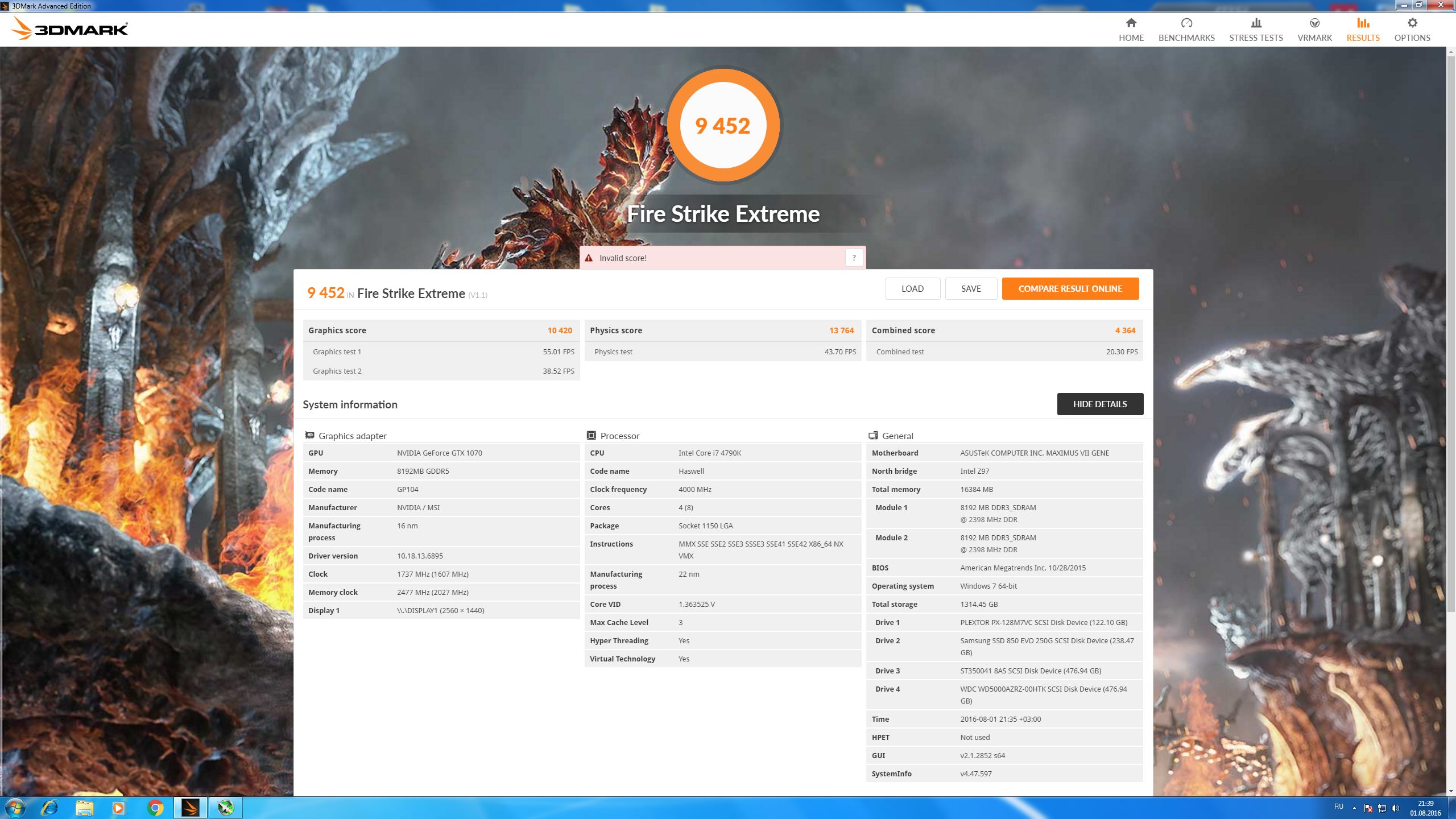Image resolution: width=1456 pixels, height=819 pixels.
Task: Open the VRMark section
Action: [x=1314, y=29]
